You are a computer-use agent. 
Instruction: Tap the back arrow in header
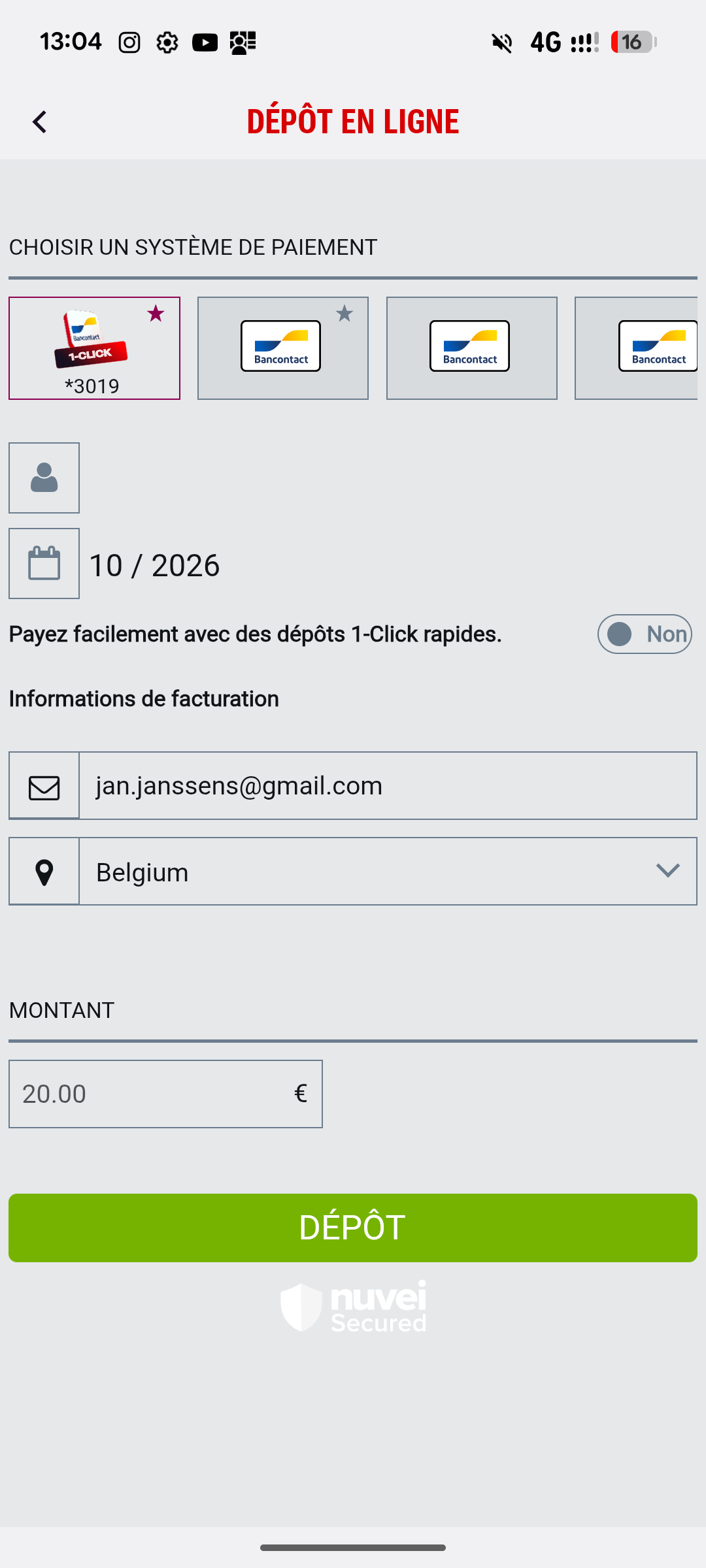[x=40, y=122]
